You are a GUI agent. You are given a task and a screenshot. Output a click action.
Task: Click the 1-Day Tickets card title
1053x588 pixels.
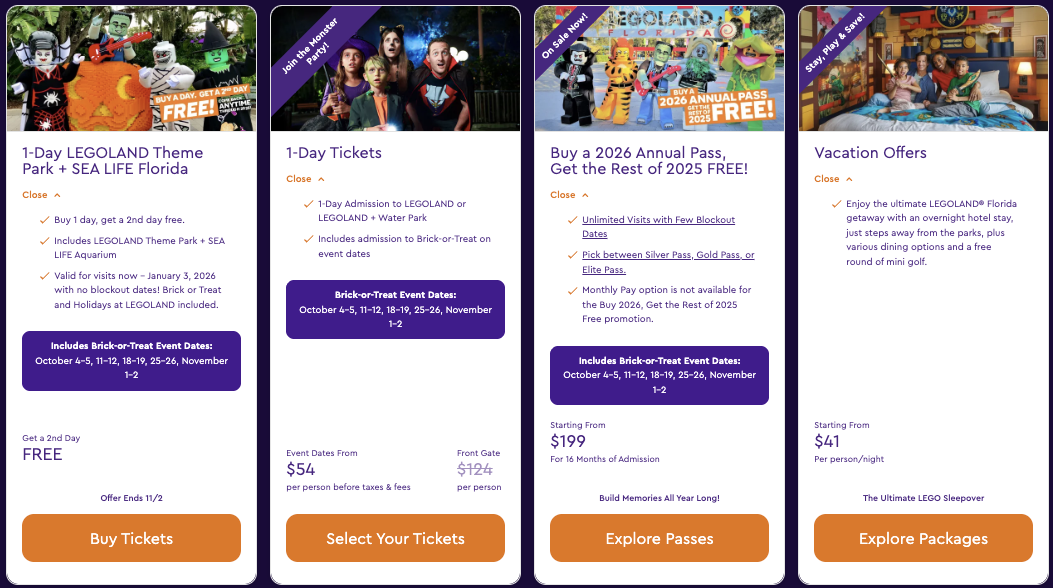pyautogui.click(x=334, y=153)
